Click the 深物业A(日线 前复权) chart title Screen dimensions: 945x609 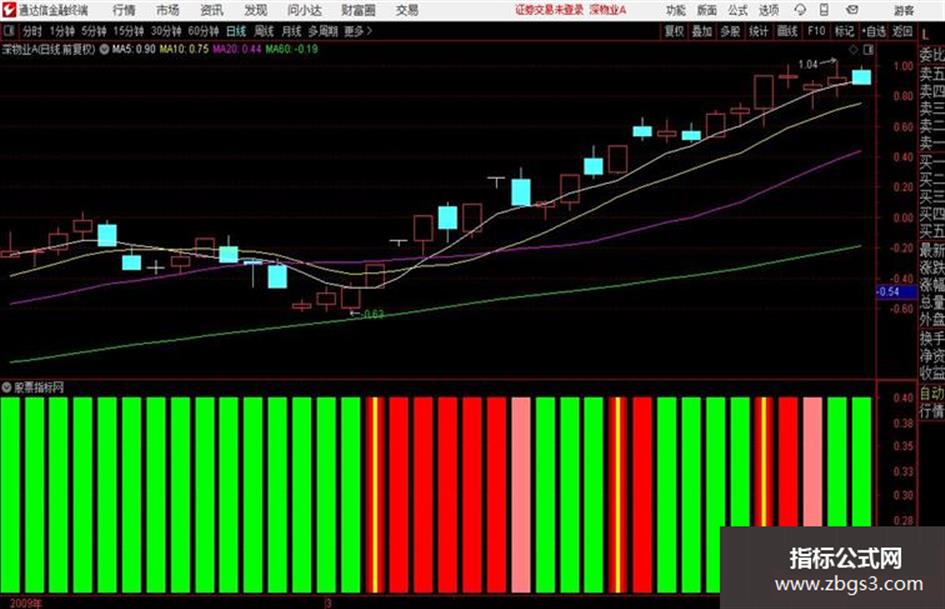coord(49,49)
